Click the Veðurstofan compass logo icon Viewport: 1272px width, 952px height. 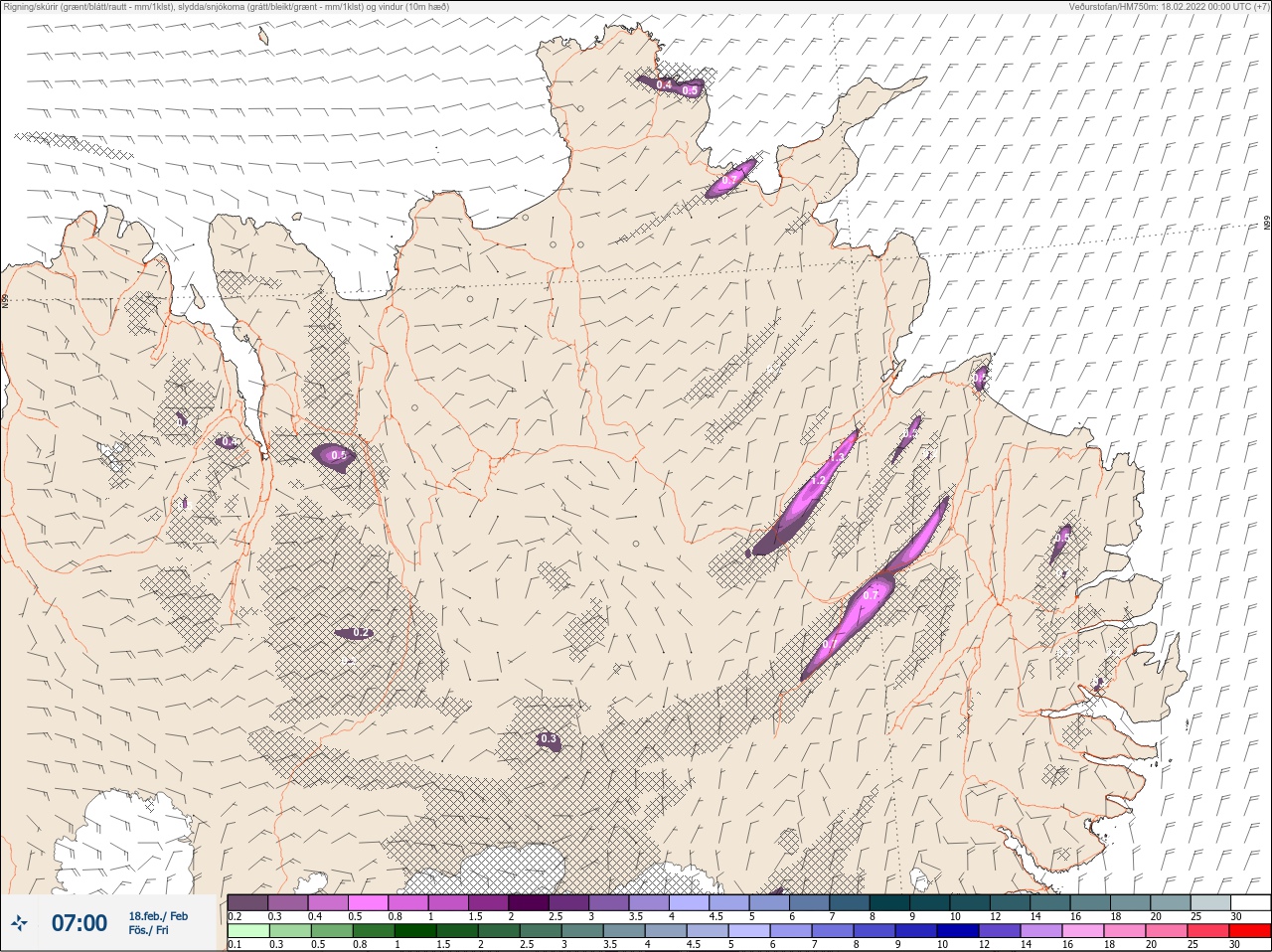tap(19, 923)
